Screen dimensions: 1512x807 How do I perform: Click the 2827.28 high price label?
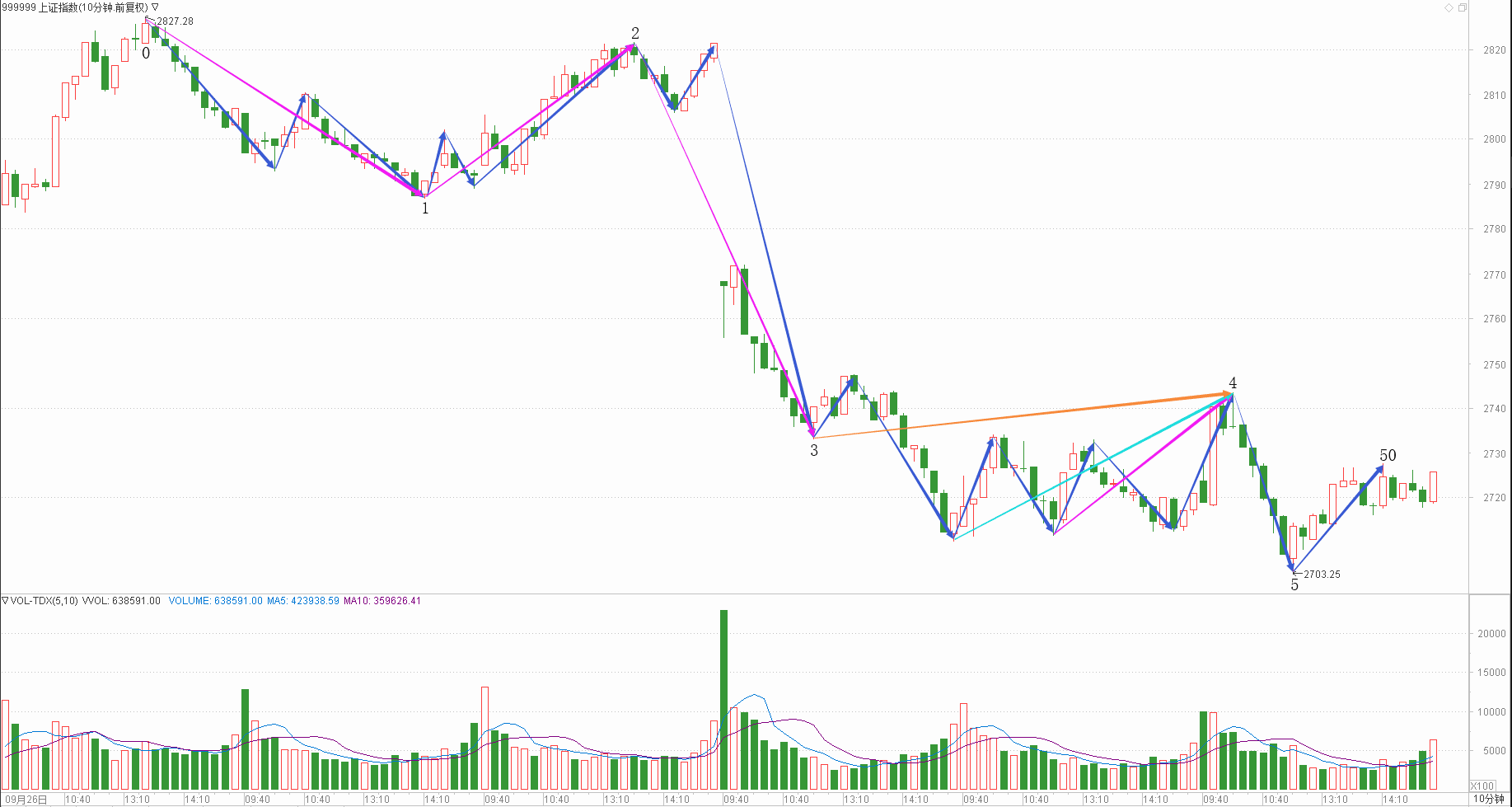(175, 21)
